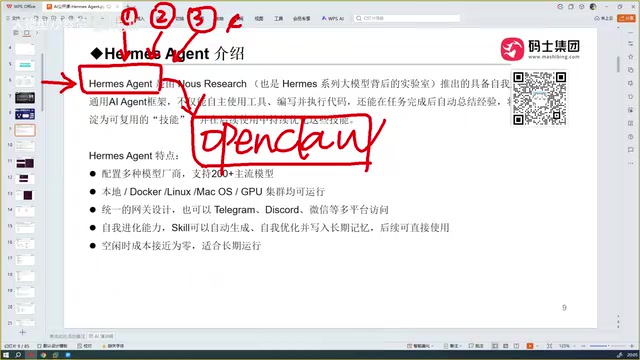Click the fit-to-window icon in status bar
Image resolution: width=640 pixels, height=360 pixels.
(x=549, y=346)
